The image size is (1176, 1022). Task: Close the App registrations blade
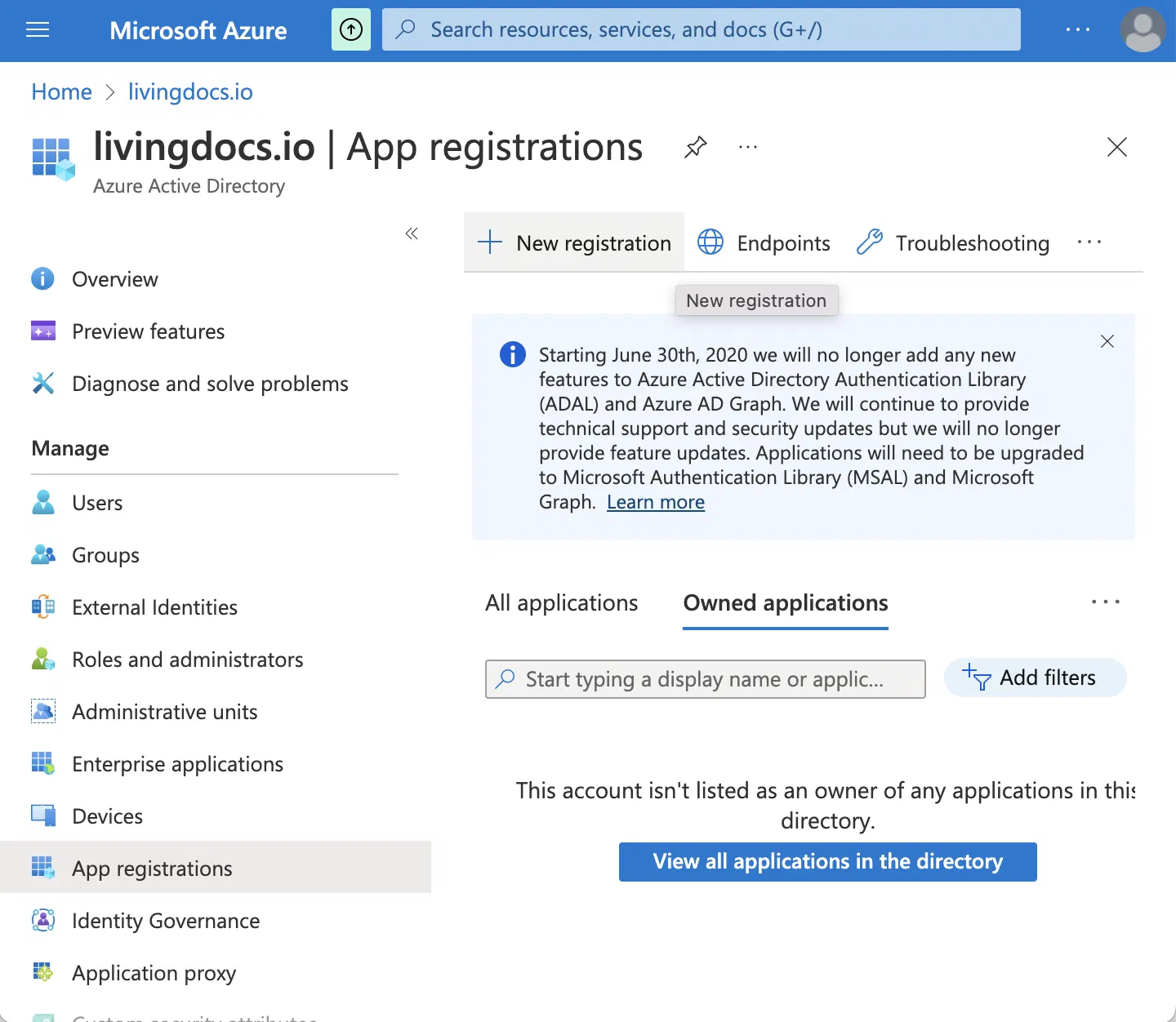tap(1117, 147)
